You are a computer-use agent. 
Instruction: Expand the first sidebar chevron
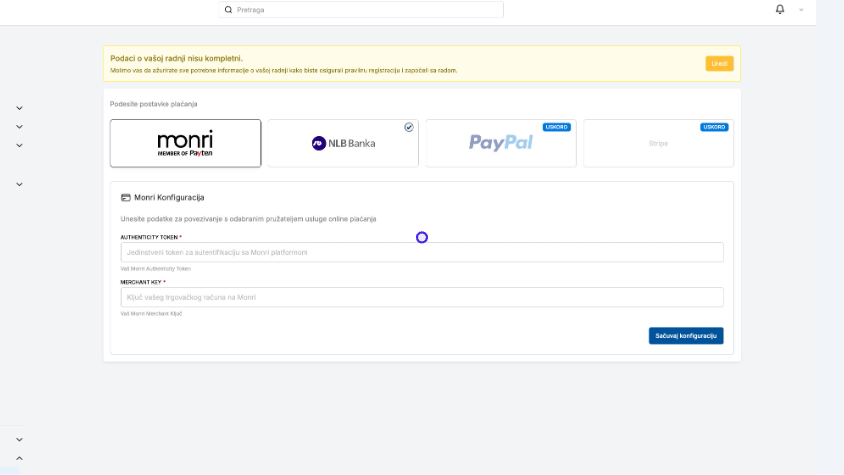[19, 108]
